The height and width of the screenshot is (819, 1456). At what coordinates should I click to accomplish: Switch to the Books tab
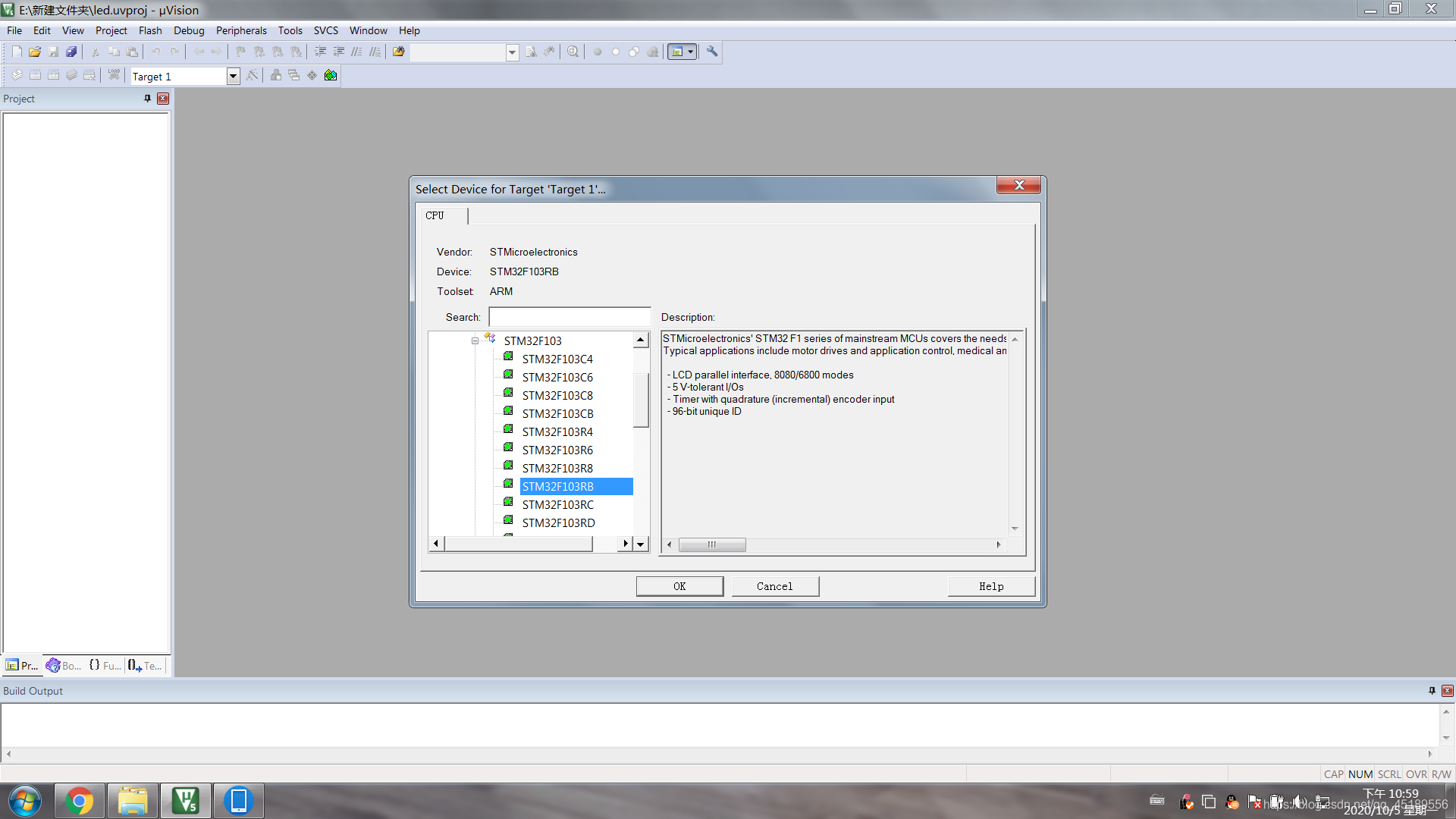point(64,665)
